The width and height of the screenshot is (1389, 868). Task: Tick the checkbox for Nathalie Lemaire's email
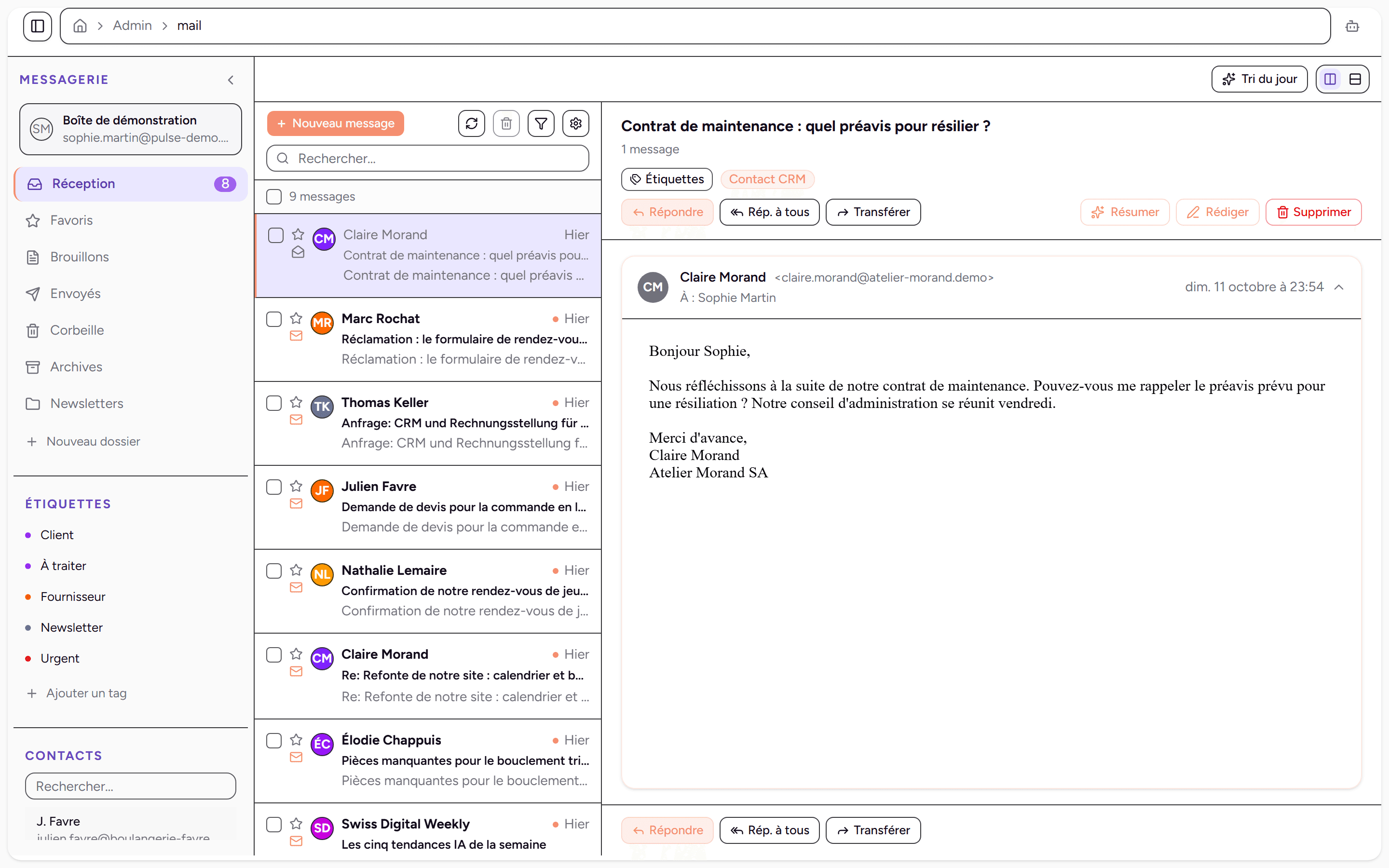coord(274,570)
